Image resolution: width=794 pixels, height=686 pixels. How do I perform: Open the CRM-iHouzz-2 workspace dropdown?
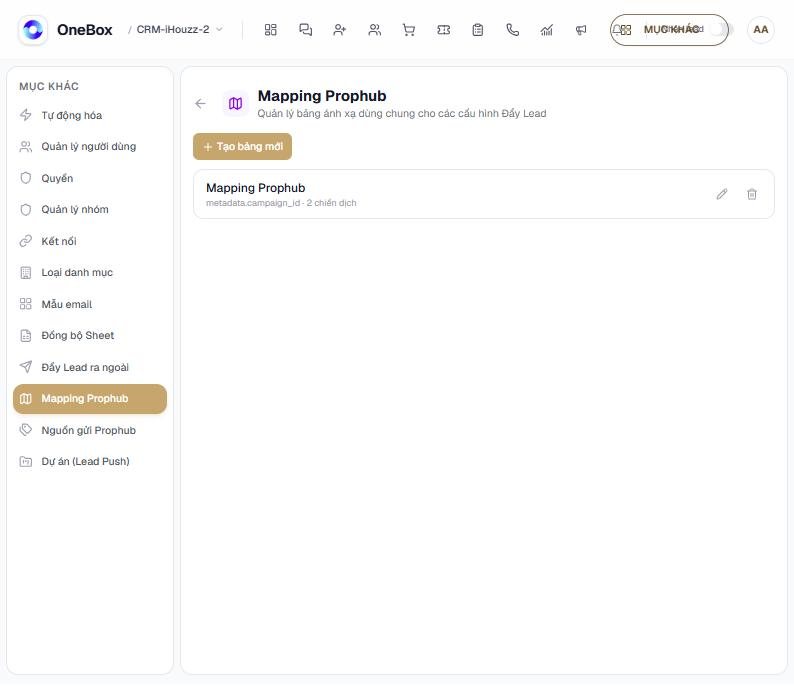tap(180, 30)
